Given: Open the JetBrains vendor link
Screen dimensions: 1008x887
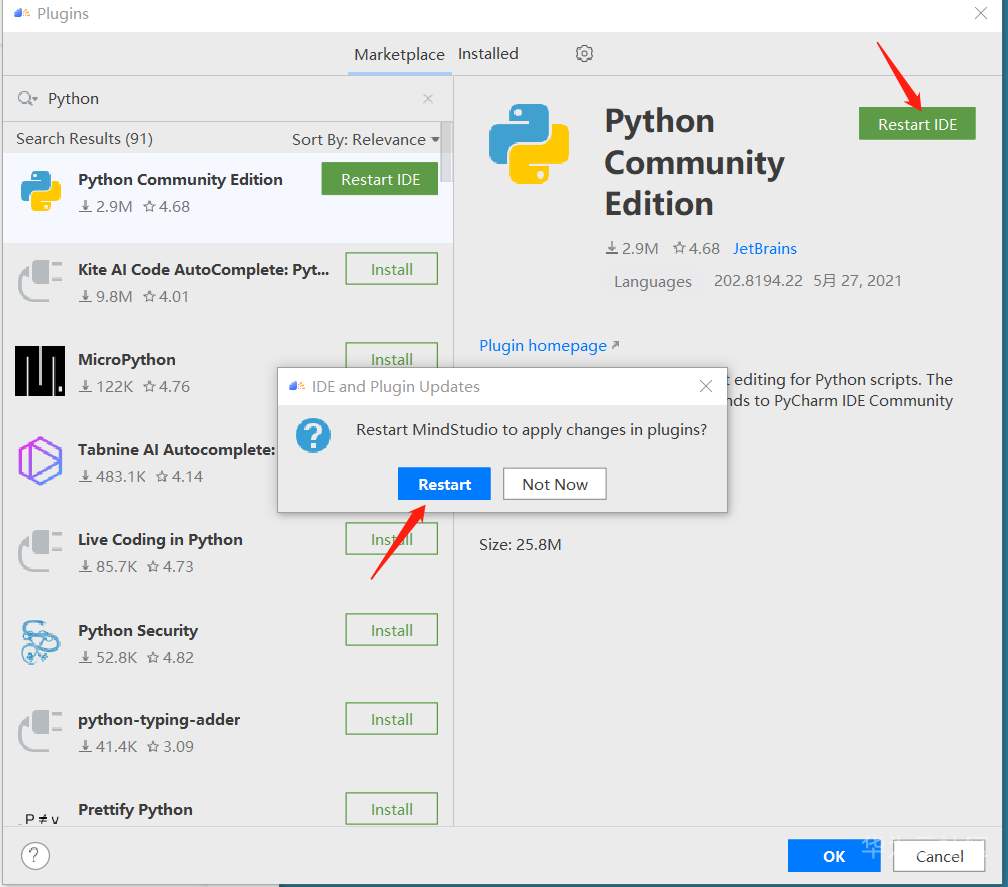Looking at the screenshot, I should [x=764, y=248].
